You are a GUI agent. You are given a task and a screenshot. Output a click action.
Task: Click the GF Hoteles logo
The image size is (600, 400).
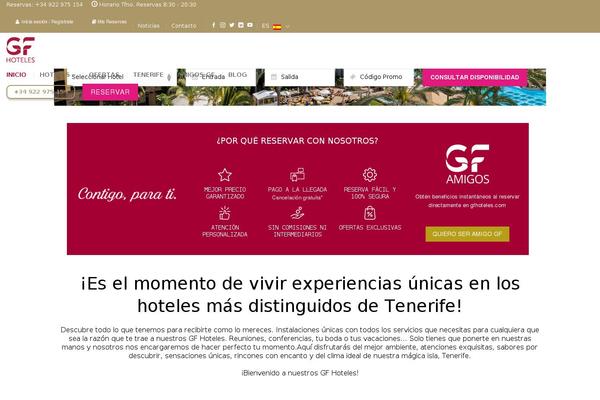tap(21, 50)
